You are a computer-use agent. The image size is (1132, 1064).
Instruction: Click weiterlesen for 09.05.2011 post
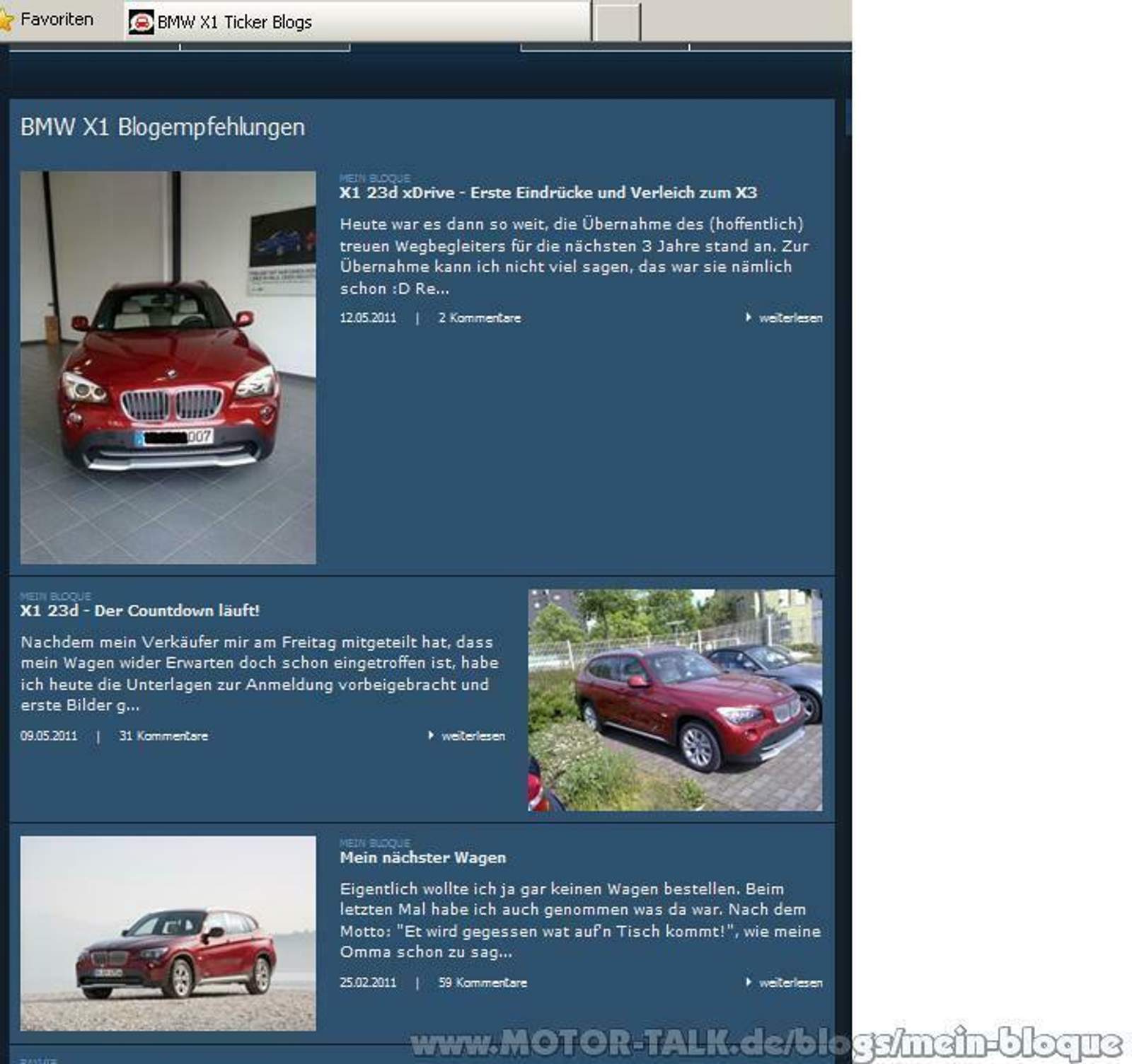[x=473, y=736]
